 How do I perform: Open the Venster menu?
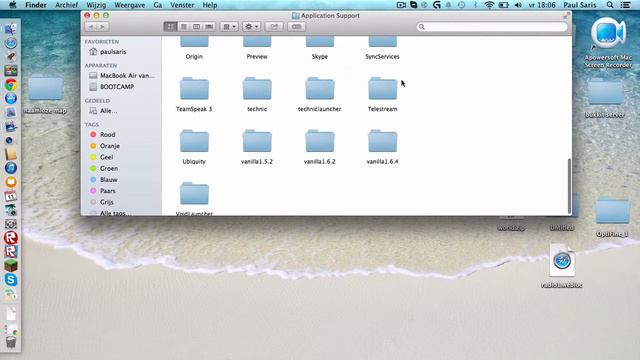pyautogui.click(x=182, y=5)
